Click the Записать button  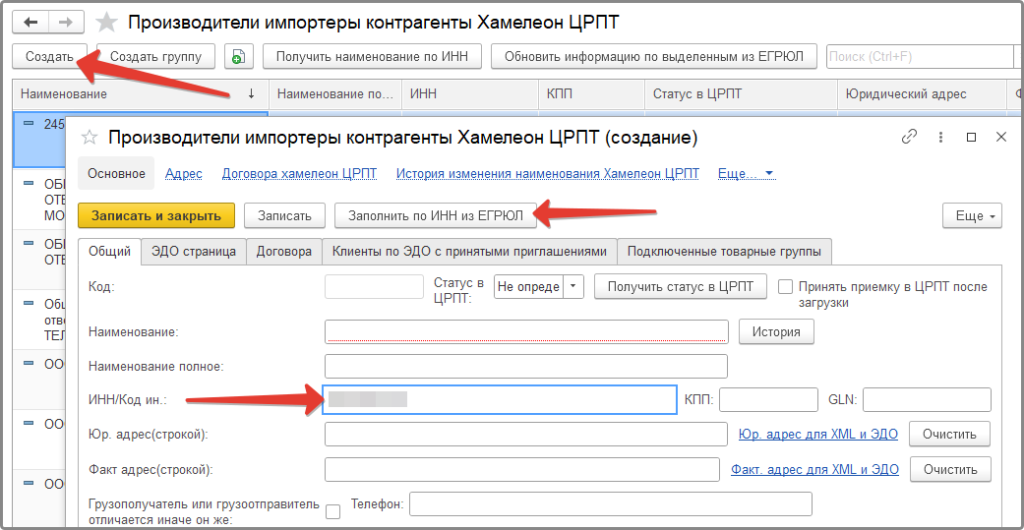coord(284,216)
